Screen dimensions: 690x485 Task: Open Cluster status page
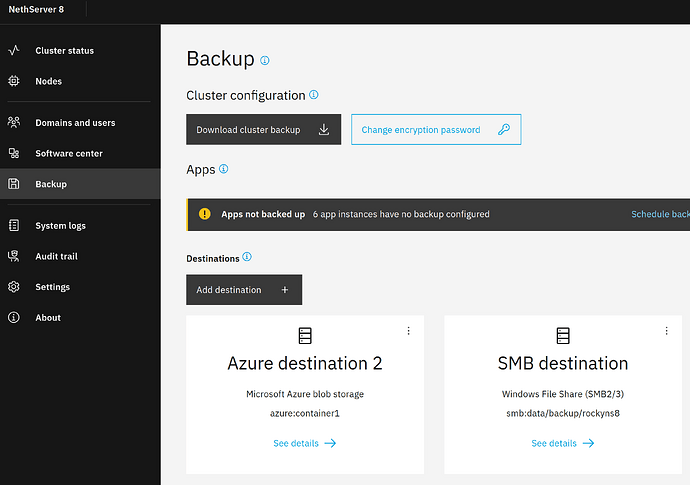coord(80,51)
